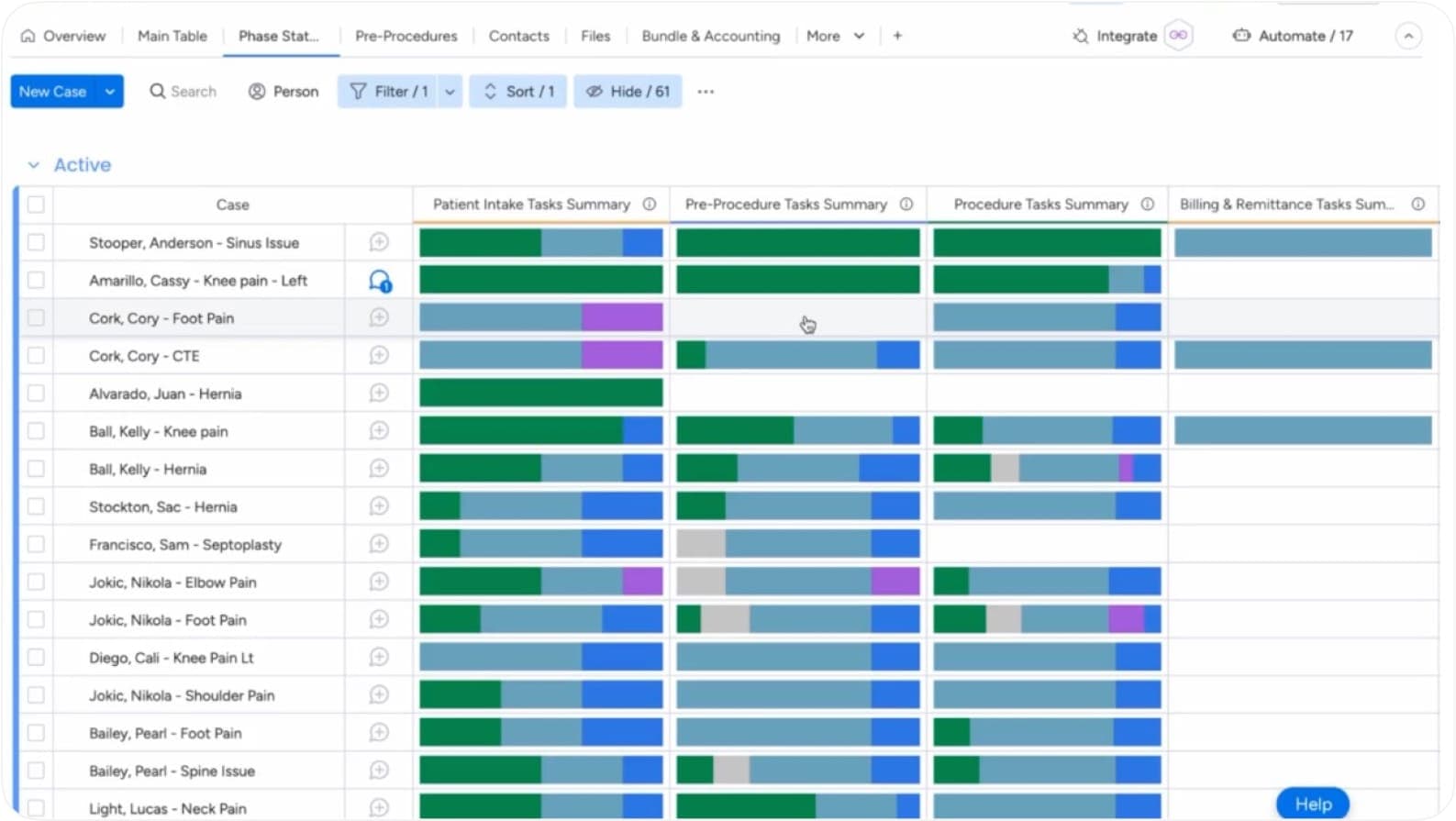Add update to Cork, Cory - CTE
Screen dimensions: 1456x821
[379, 355]
